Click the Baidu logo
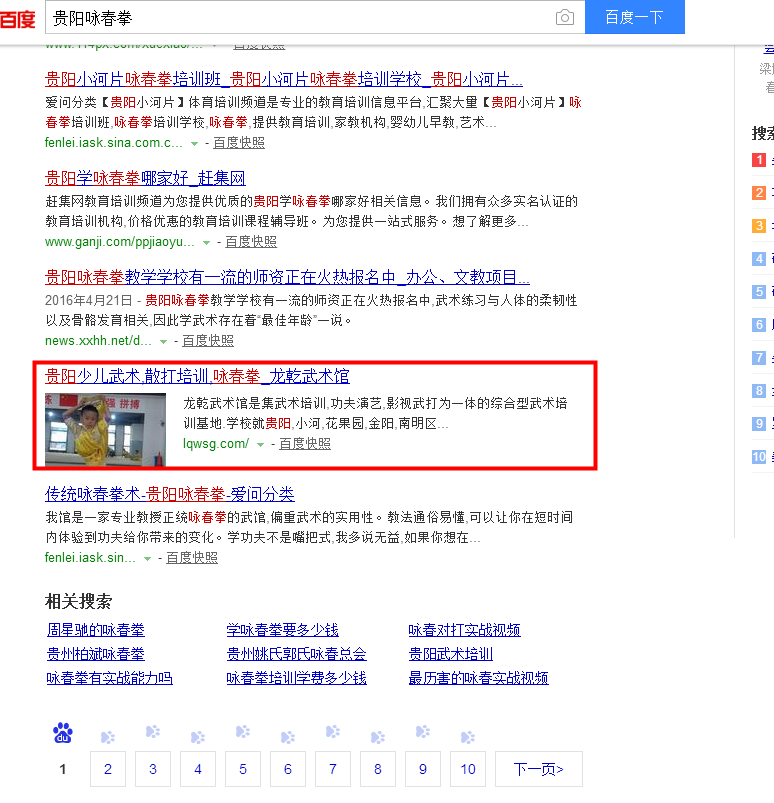774x803 pixels. pyautogui.click(x=17, y=19)
